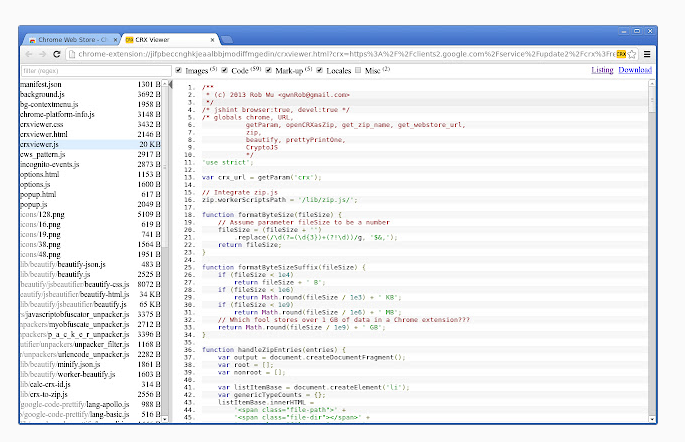Screen dimensions: 685x442
Task: Open minify-json.js file
Action: tap(90, 365)
